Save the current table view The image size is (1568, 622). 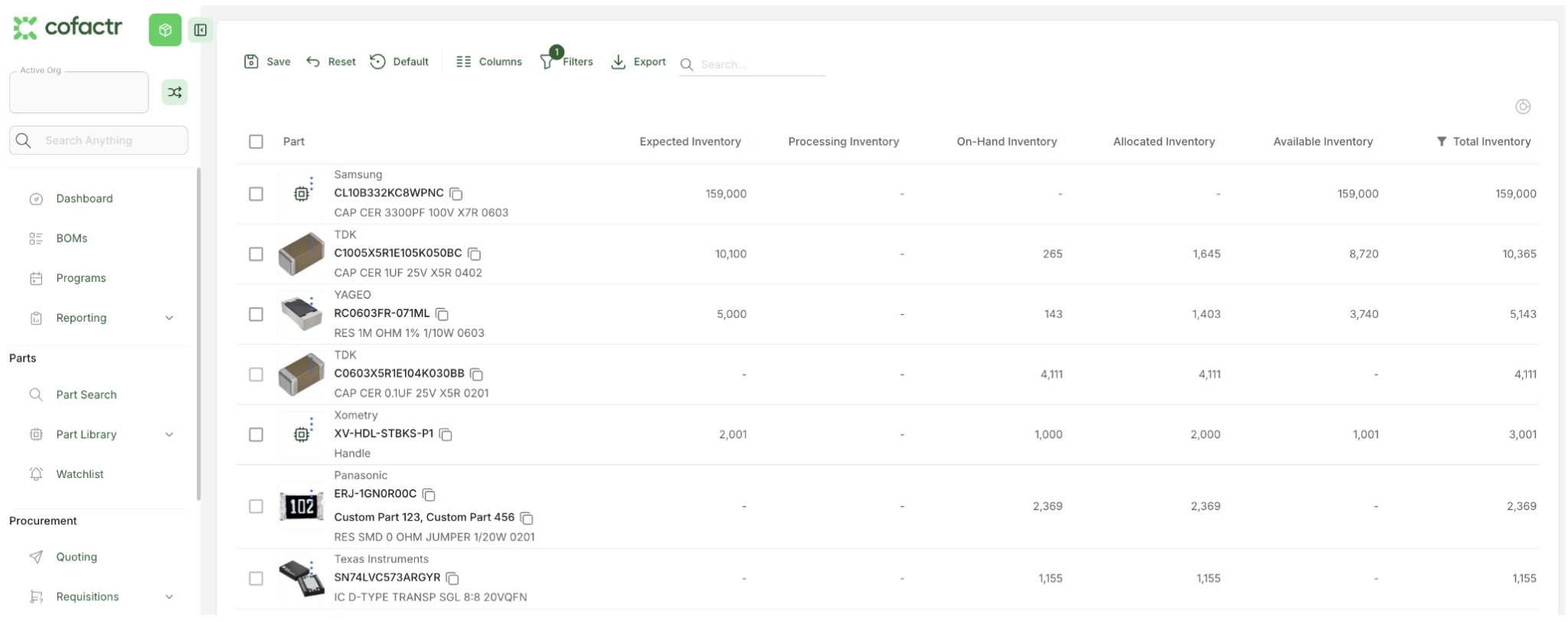coord(267,62)
